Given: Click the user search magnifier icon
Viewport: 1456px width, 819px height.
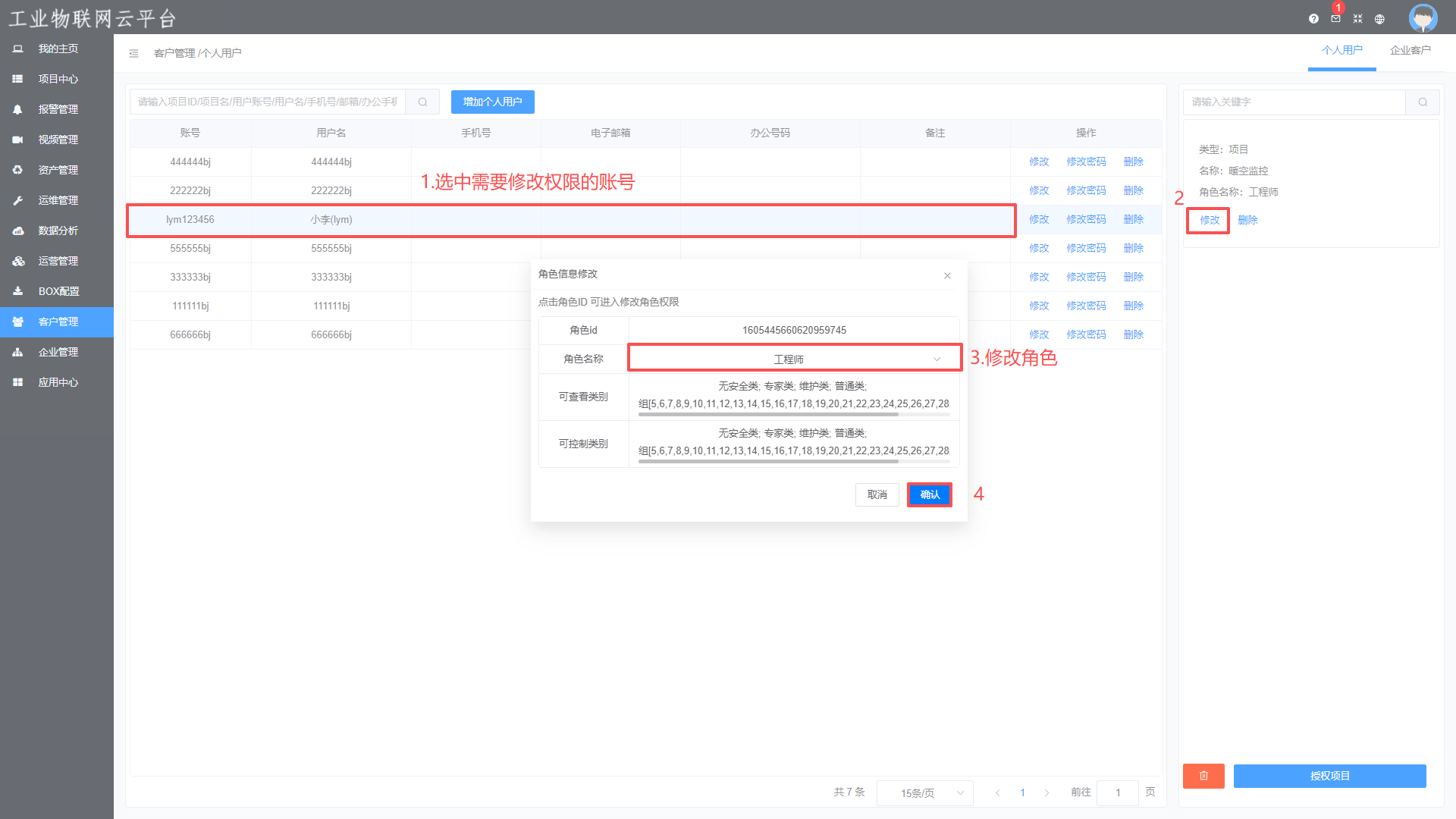Looking at the screenshot, I should pos(422,102).
